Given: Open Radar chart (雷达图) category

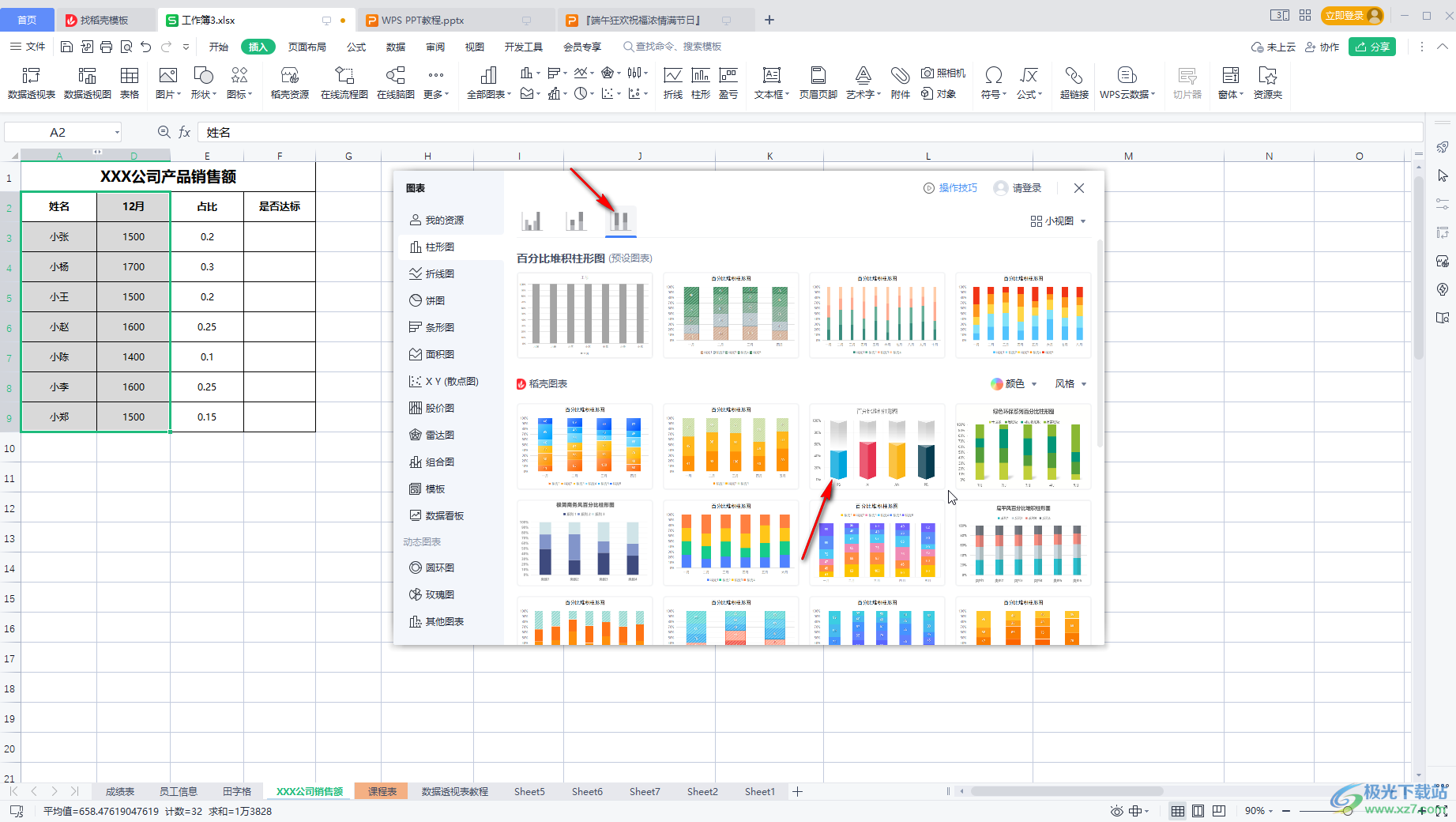Looking at the screenshot, I should pyautogui.click(x=432, y=435).
